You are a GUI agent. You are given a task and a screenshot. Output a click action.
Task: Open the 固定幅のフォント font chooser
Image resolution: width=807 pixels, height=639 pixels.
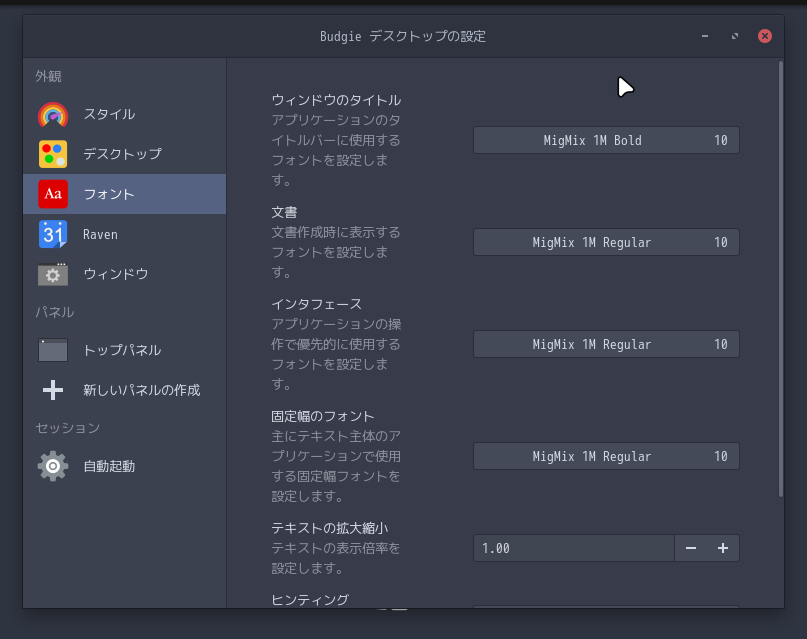606,457
